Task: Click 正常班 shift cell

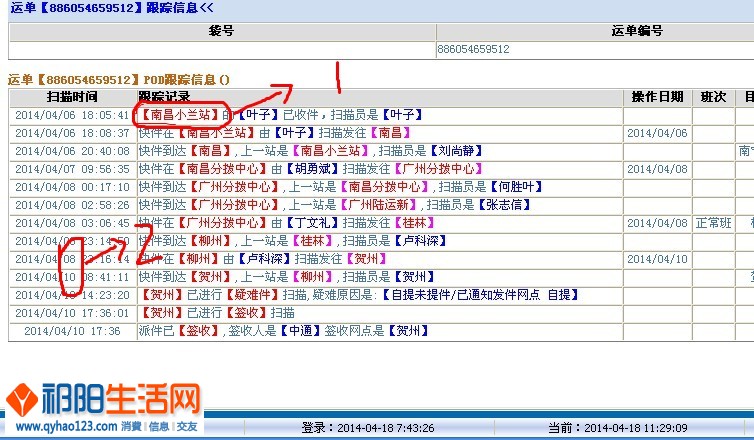Action: click(713, 223)
